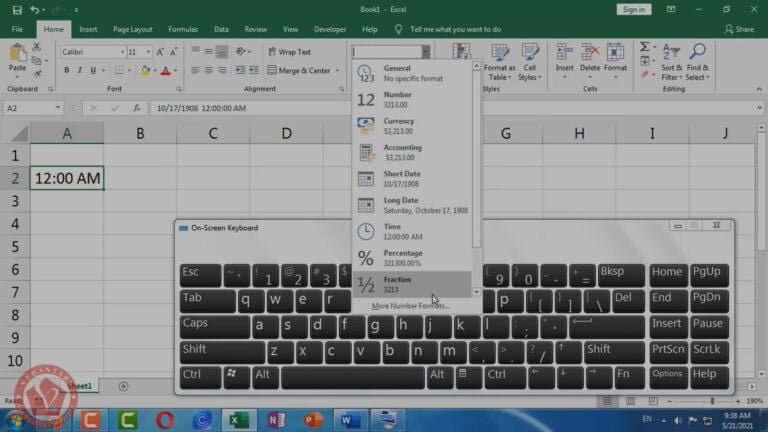
Task: Open Cell Styles dropdown
Action: point(529,62)
